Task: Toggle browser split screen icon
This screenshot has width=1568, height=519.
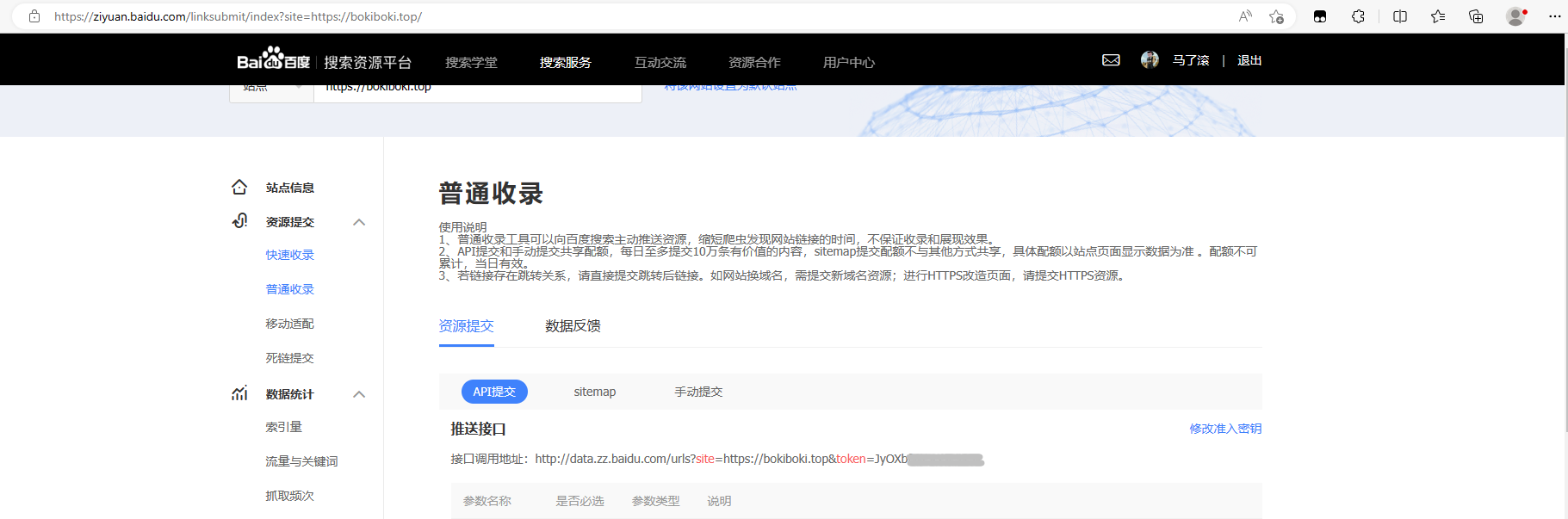Action: click(x=1400, y=16)
